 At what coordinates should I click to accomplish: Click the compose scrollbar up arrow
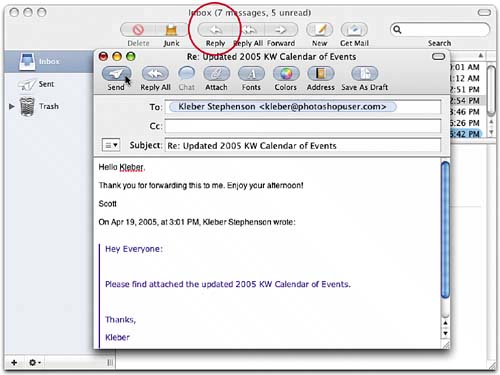(445, 323)
